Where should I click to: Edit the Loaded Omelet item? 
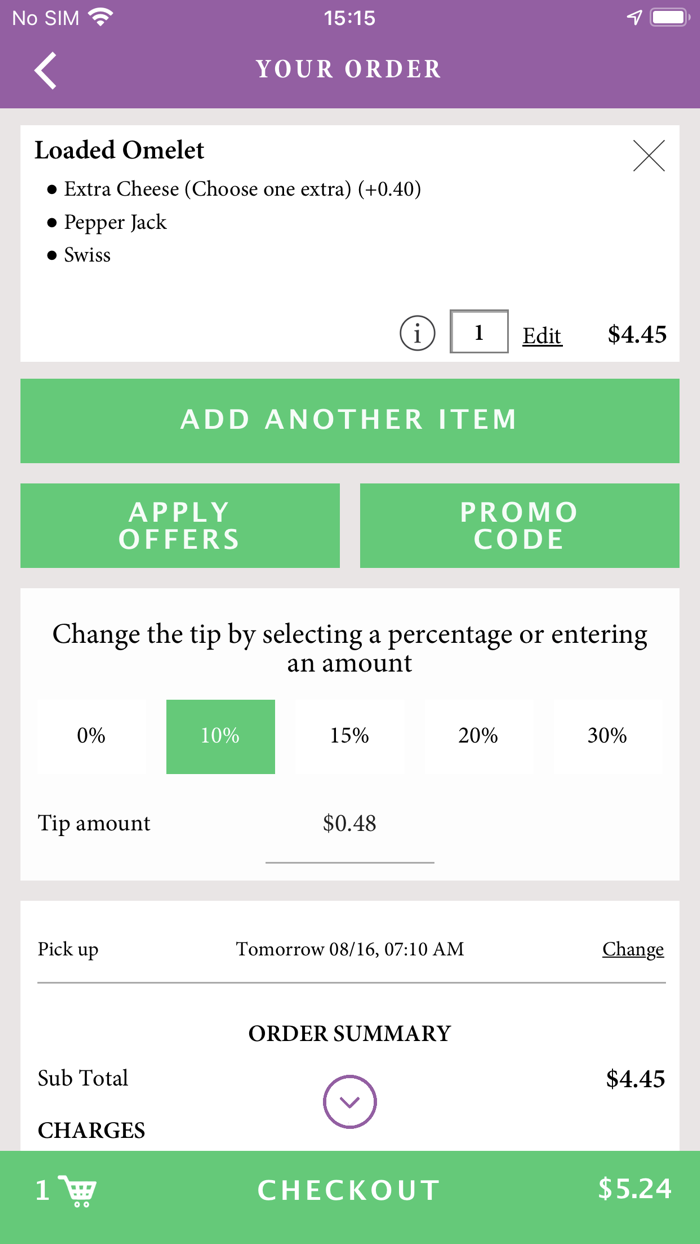(542, 336)
